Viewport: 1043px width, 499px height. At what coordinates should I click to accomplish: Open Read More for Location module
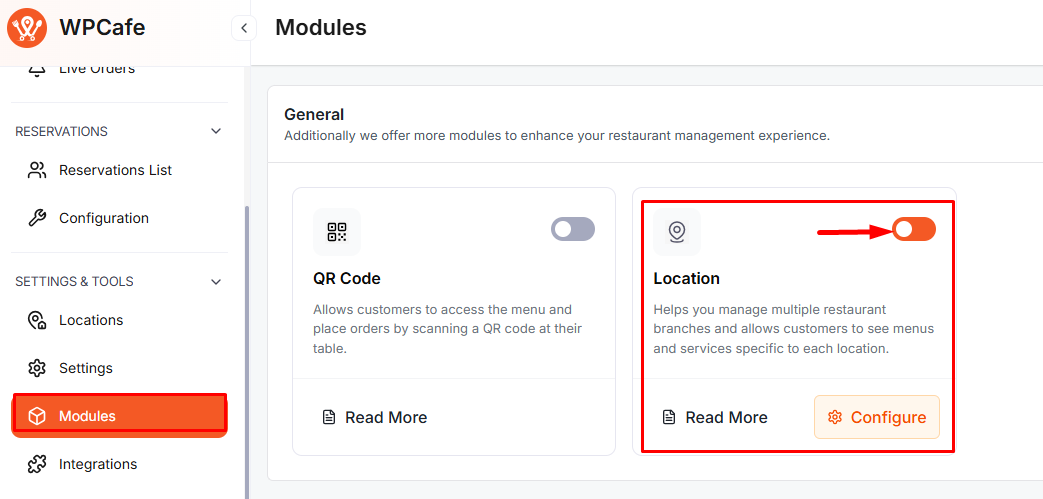coord(715,417)
